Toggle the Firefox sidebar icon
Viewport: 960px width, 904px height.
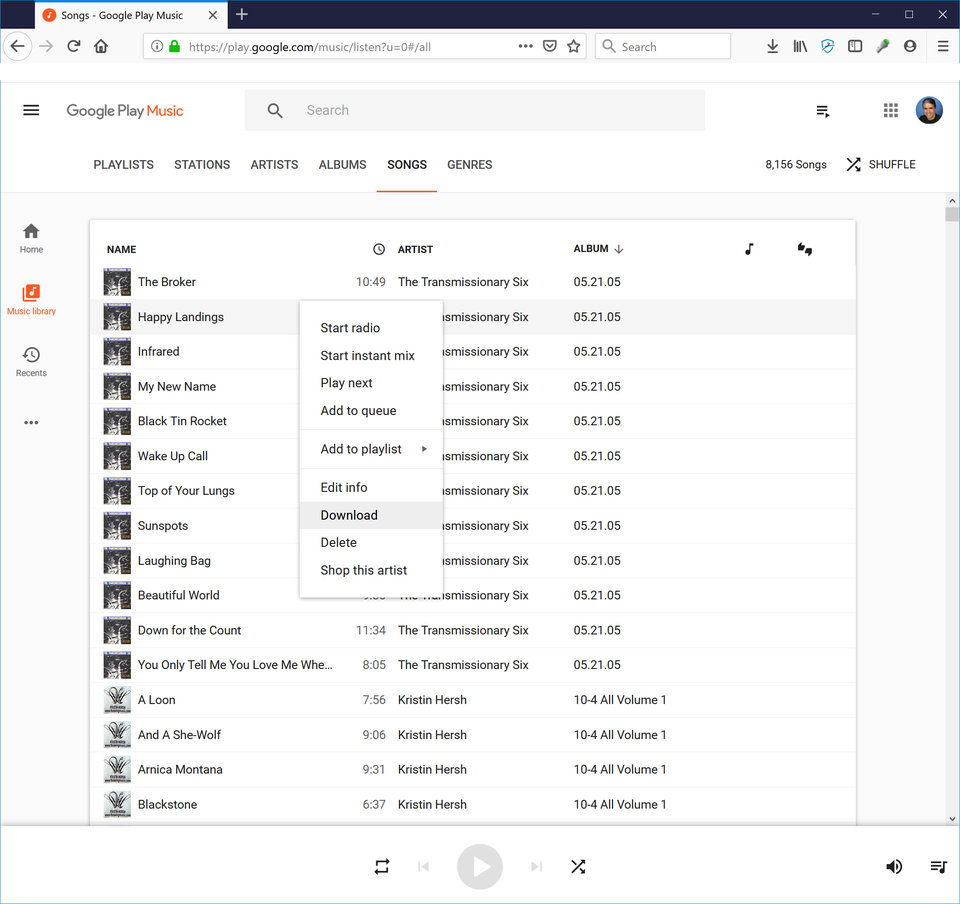click(855, 47)
